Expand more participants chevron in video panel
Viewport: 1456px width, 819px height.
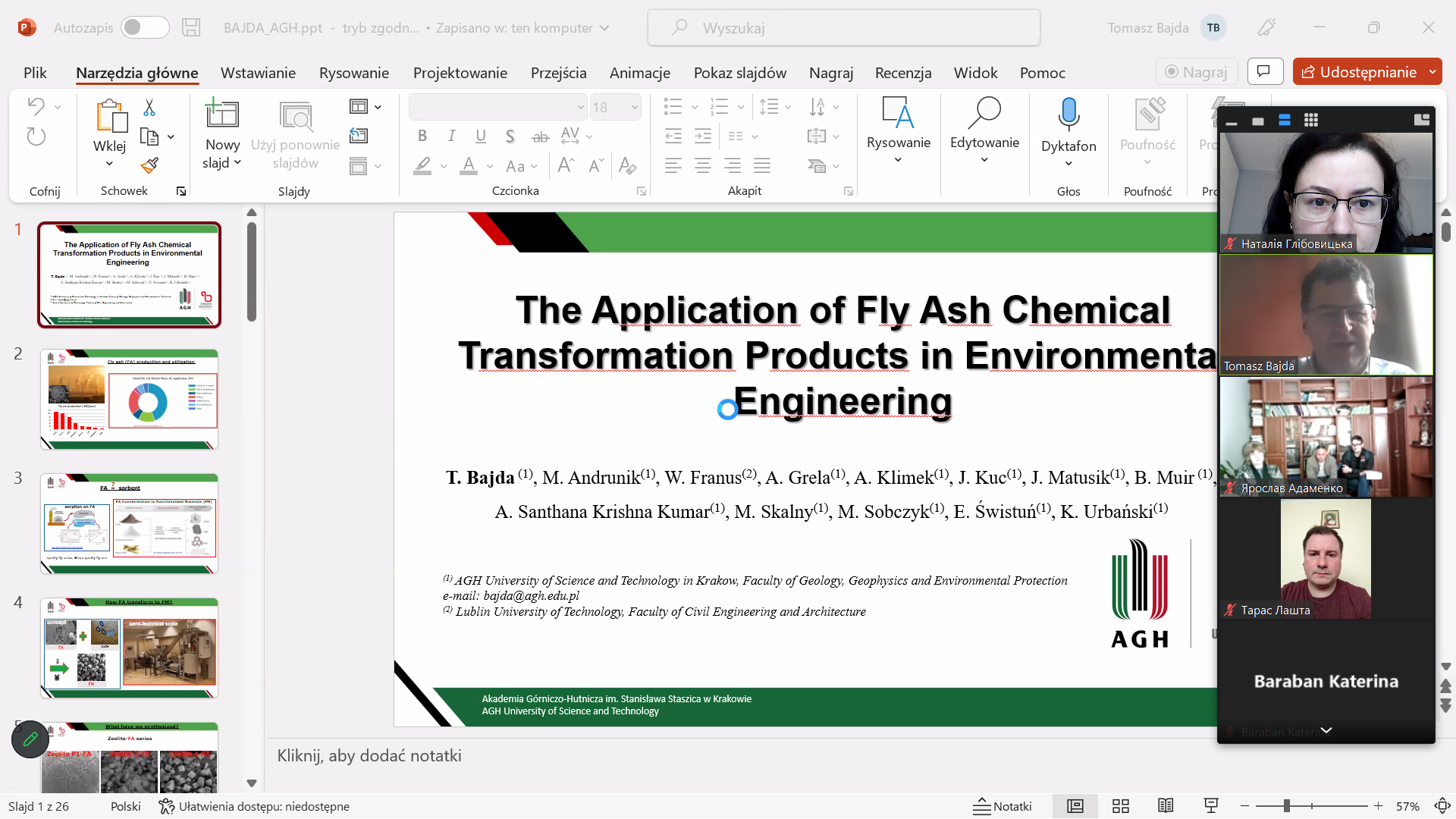[x=1326, y=730]
